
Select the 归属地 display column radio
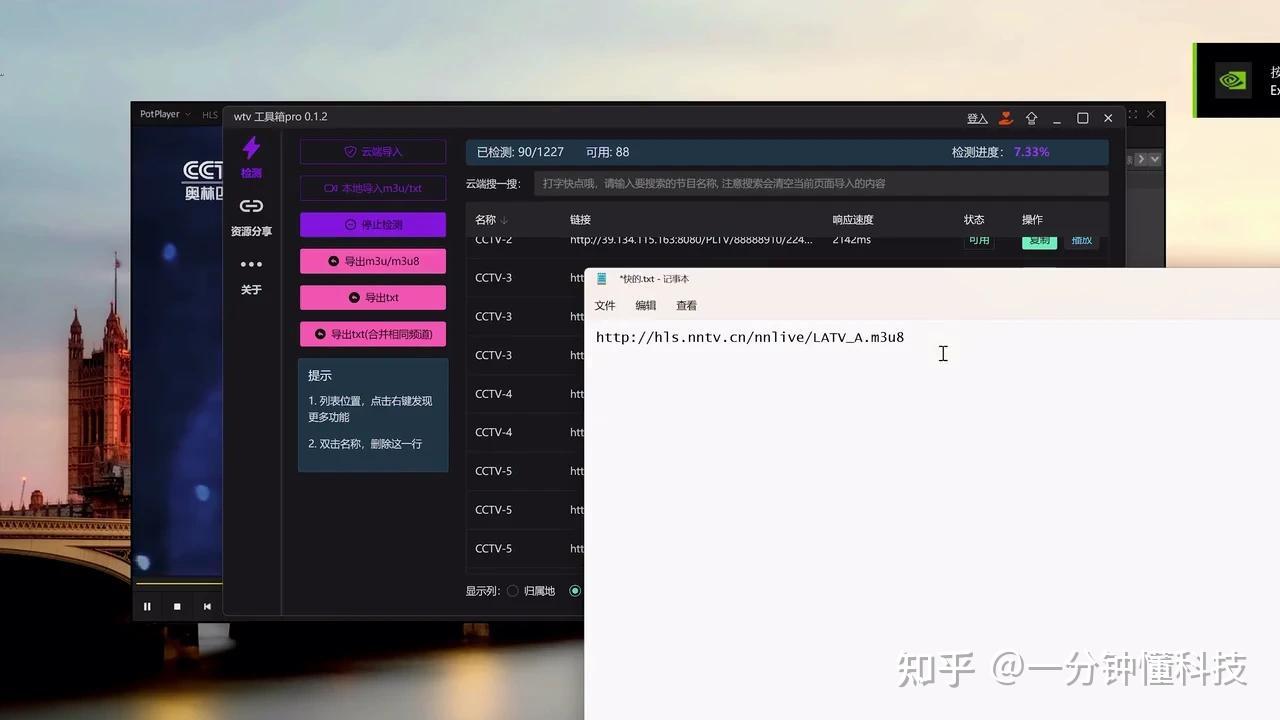tap(513, 591)
